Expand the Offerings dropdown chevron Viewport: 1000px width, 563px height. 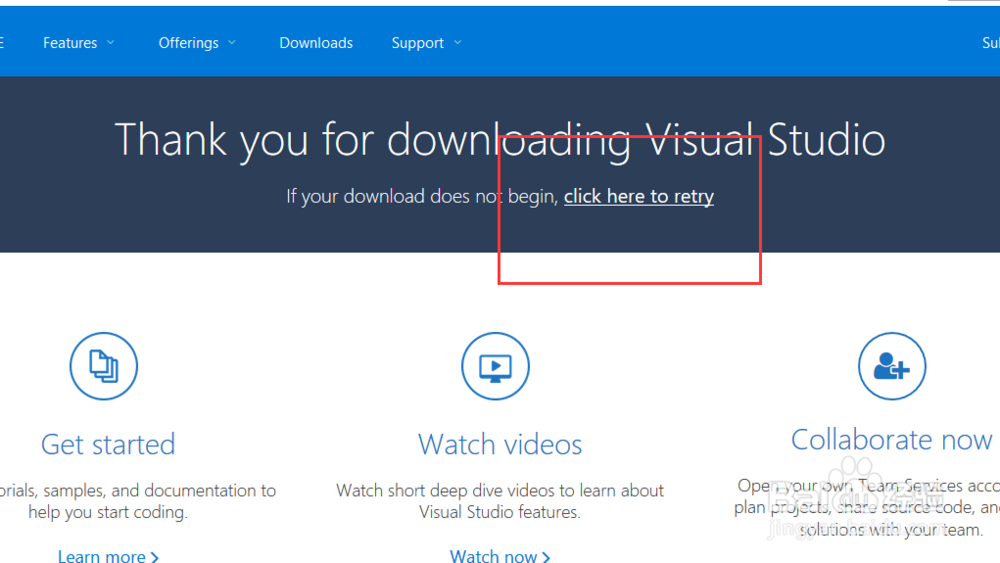[x=232, y=43]
